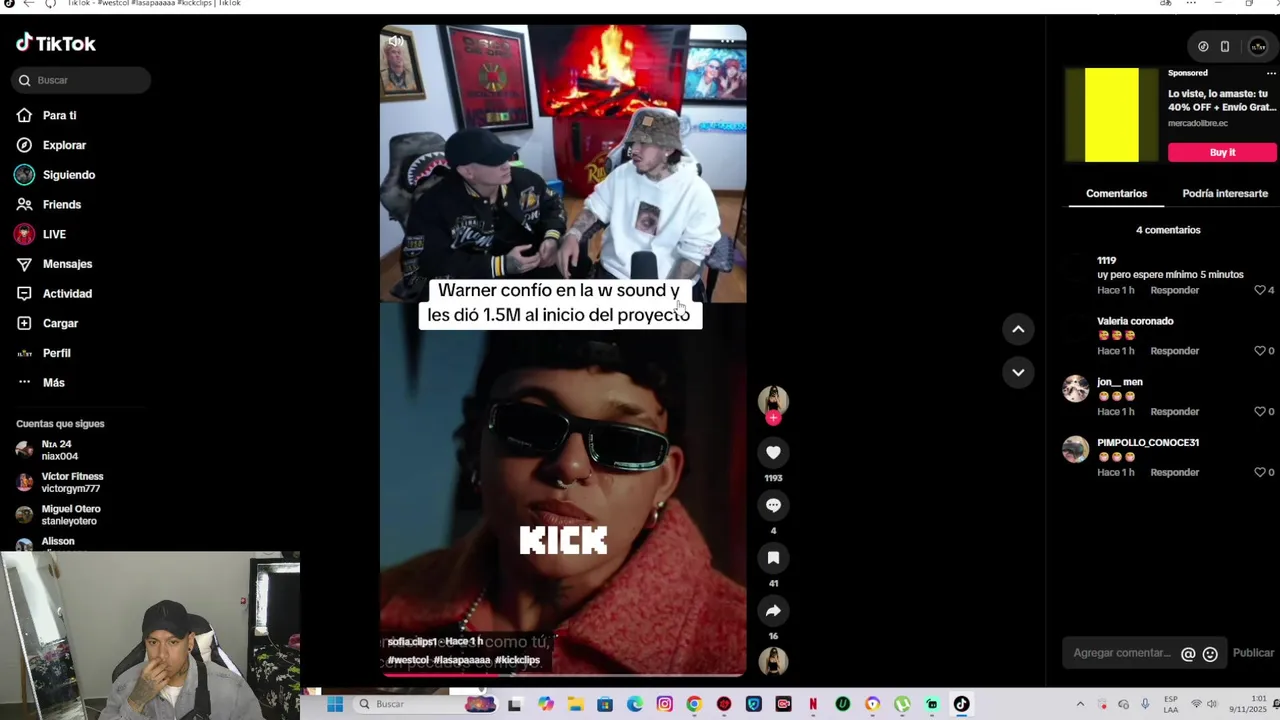Click the #lasapaaaaa hashtag

coord(462,660)
